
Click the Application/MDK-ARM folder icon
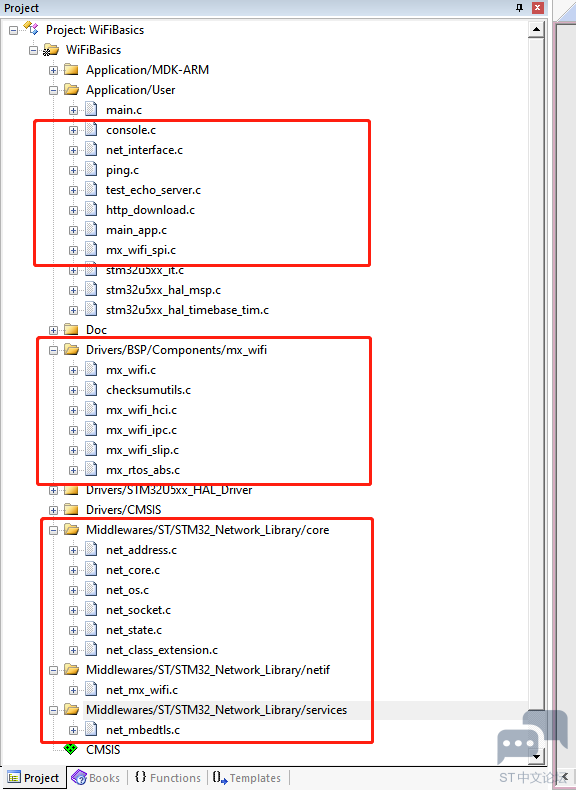[x=71, y=69]
